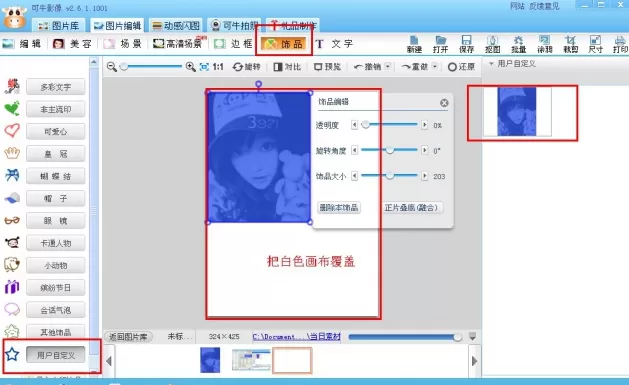Click the 撤销 undo button
This screenshot has width=629, height=385.
coord(367,67)
